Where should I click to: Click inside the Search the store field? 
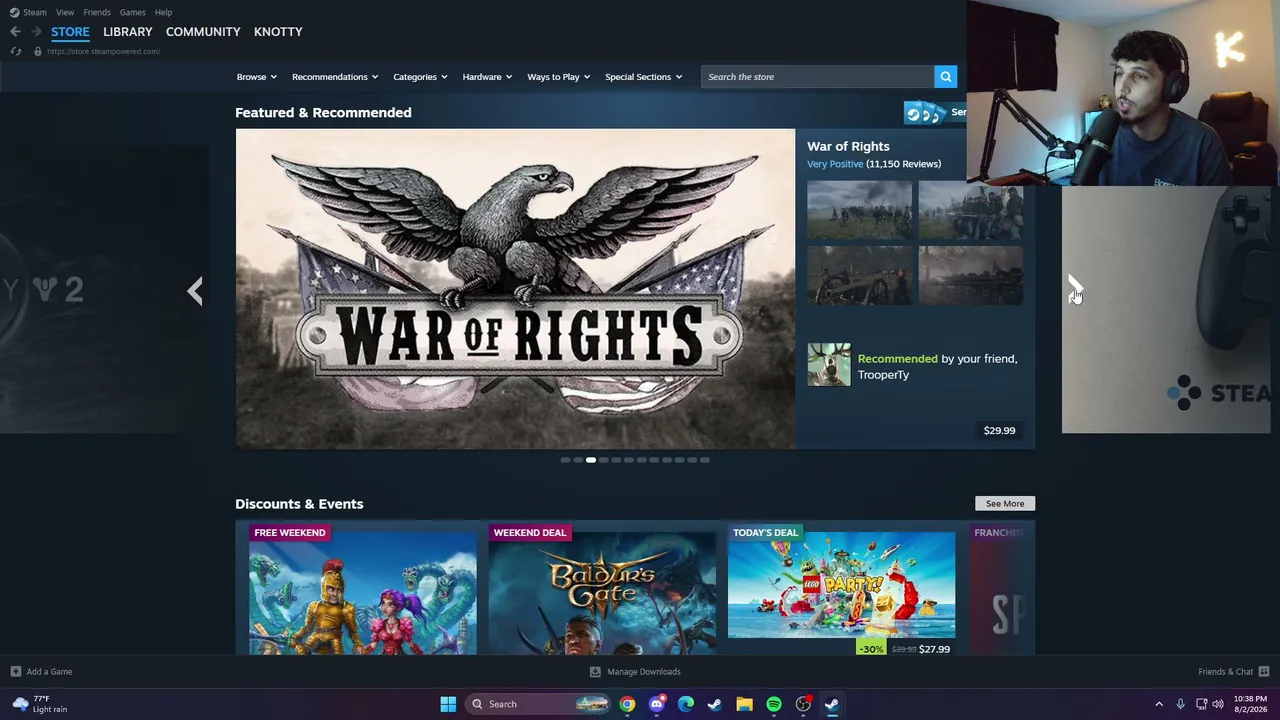(x=818, y=77)
